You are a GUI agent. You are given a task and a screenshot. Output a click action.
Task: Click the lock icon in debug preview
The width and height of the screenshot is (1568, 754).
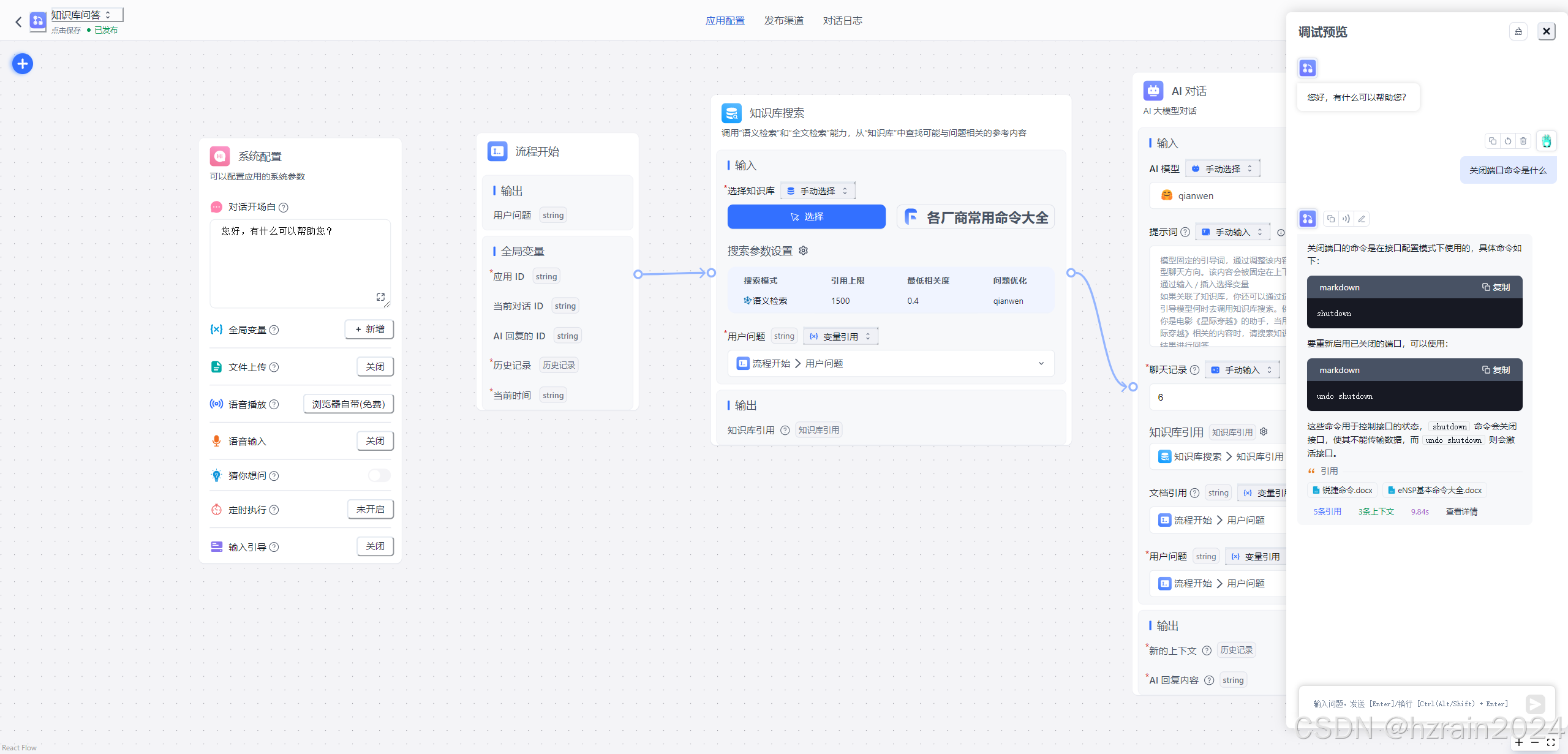tap(1518, 32)
